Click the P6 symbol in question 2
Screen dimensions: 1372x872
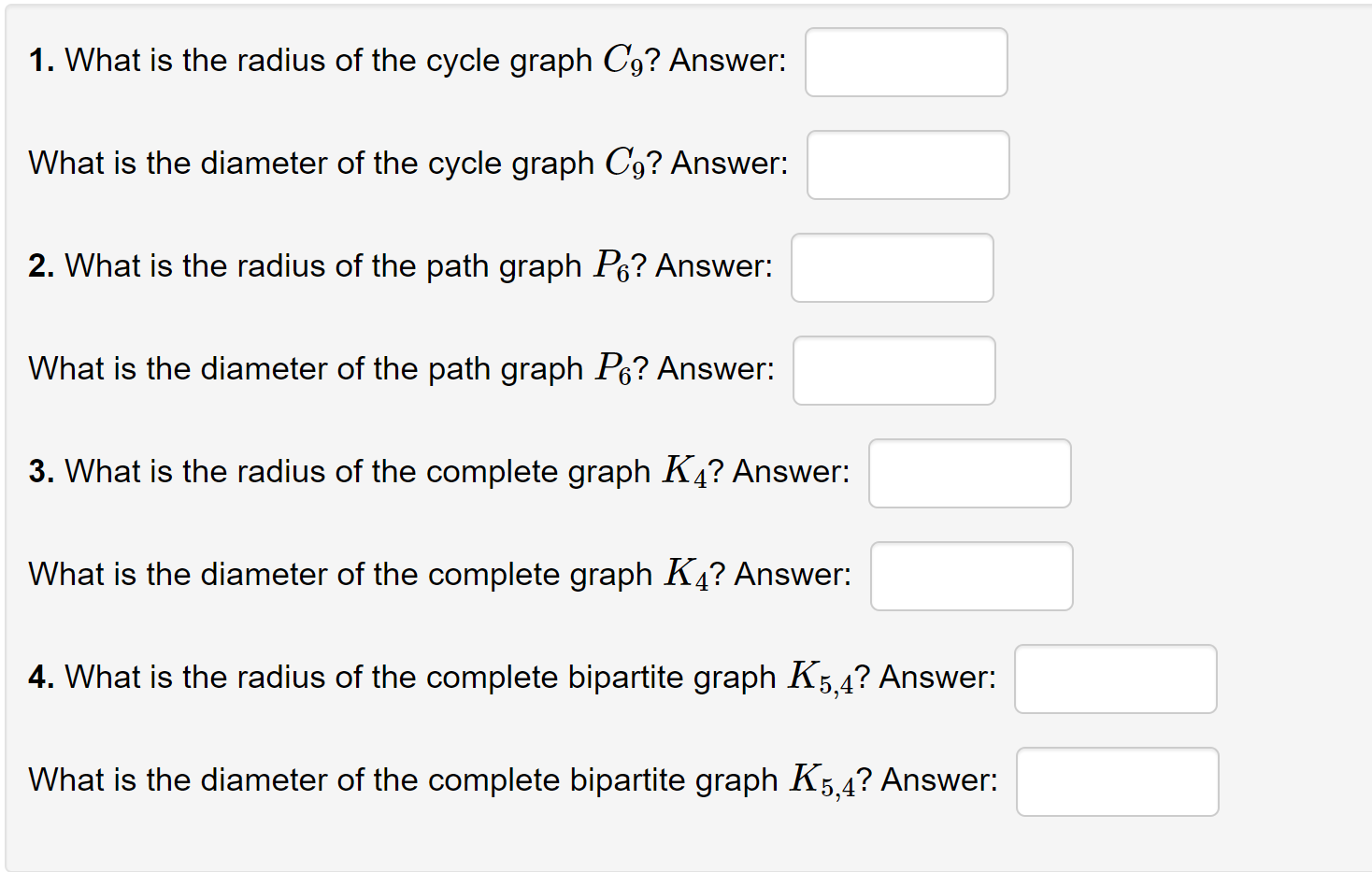[x=611, y=264]
